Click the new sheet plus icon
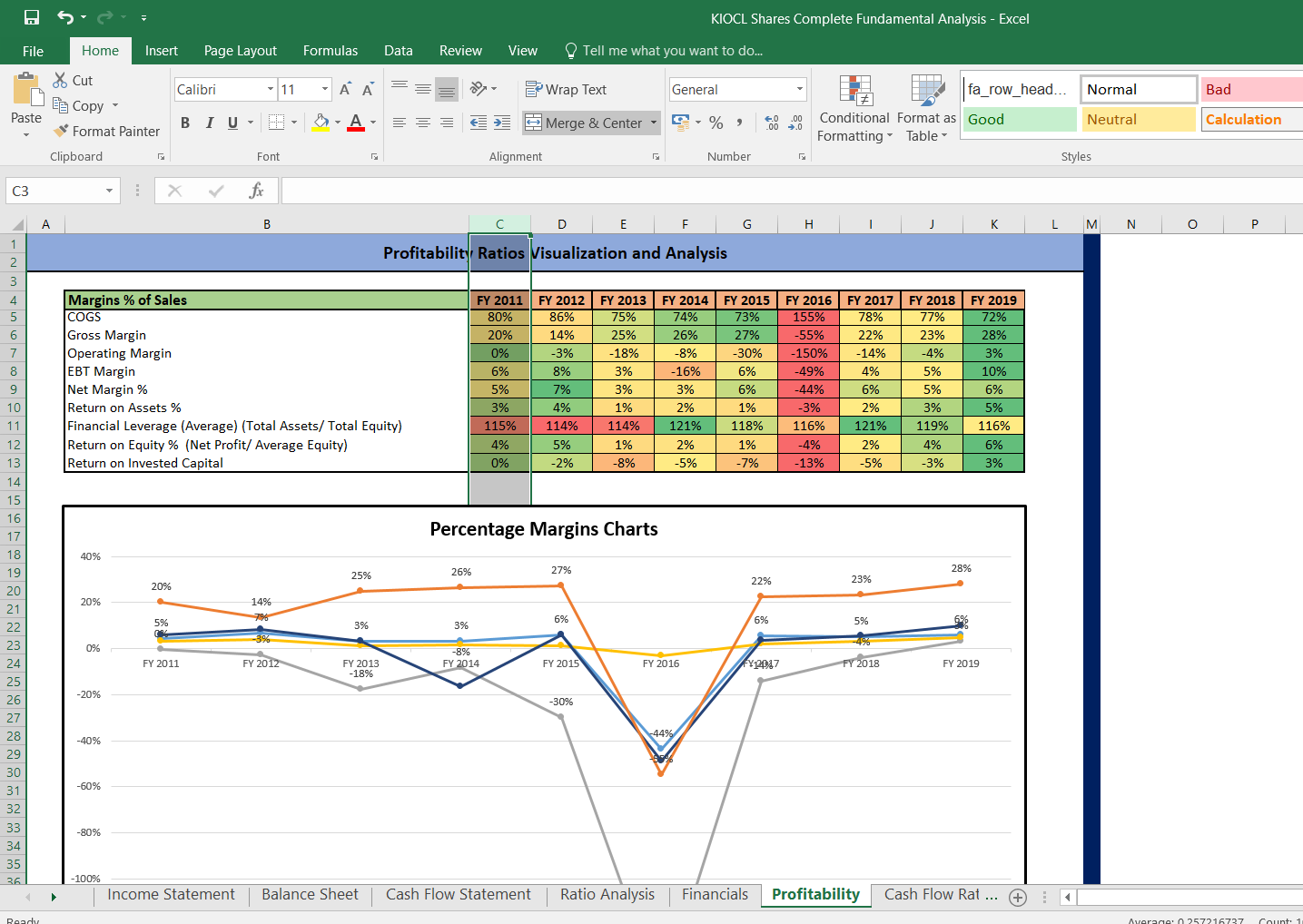This screenshot has width=1303, height=924. pos(1018,898)
